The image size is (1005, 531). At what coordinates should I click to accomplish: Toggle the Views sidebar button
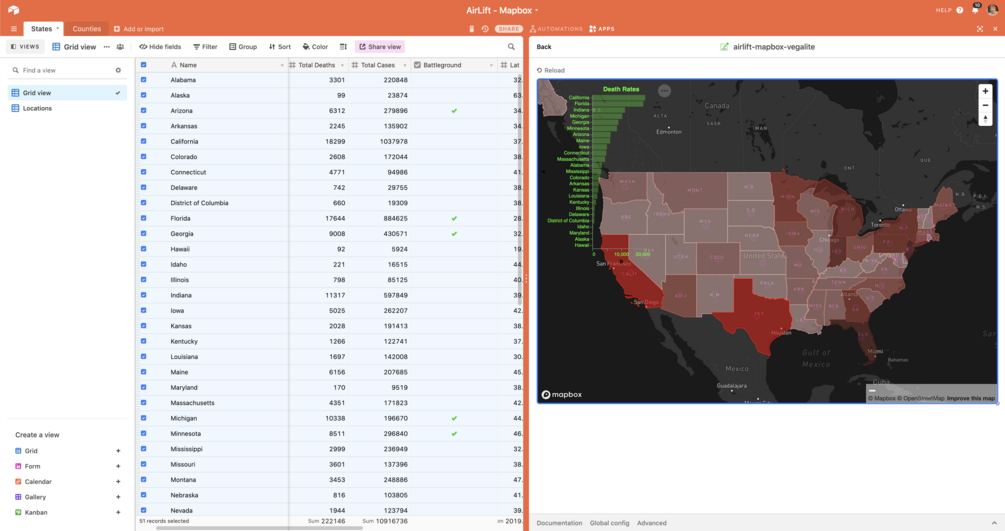25,47
